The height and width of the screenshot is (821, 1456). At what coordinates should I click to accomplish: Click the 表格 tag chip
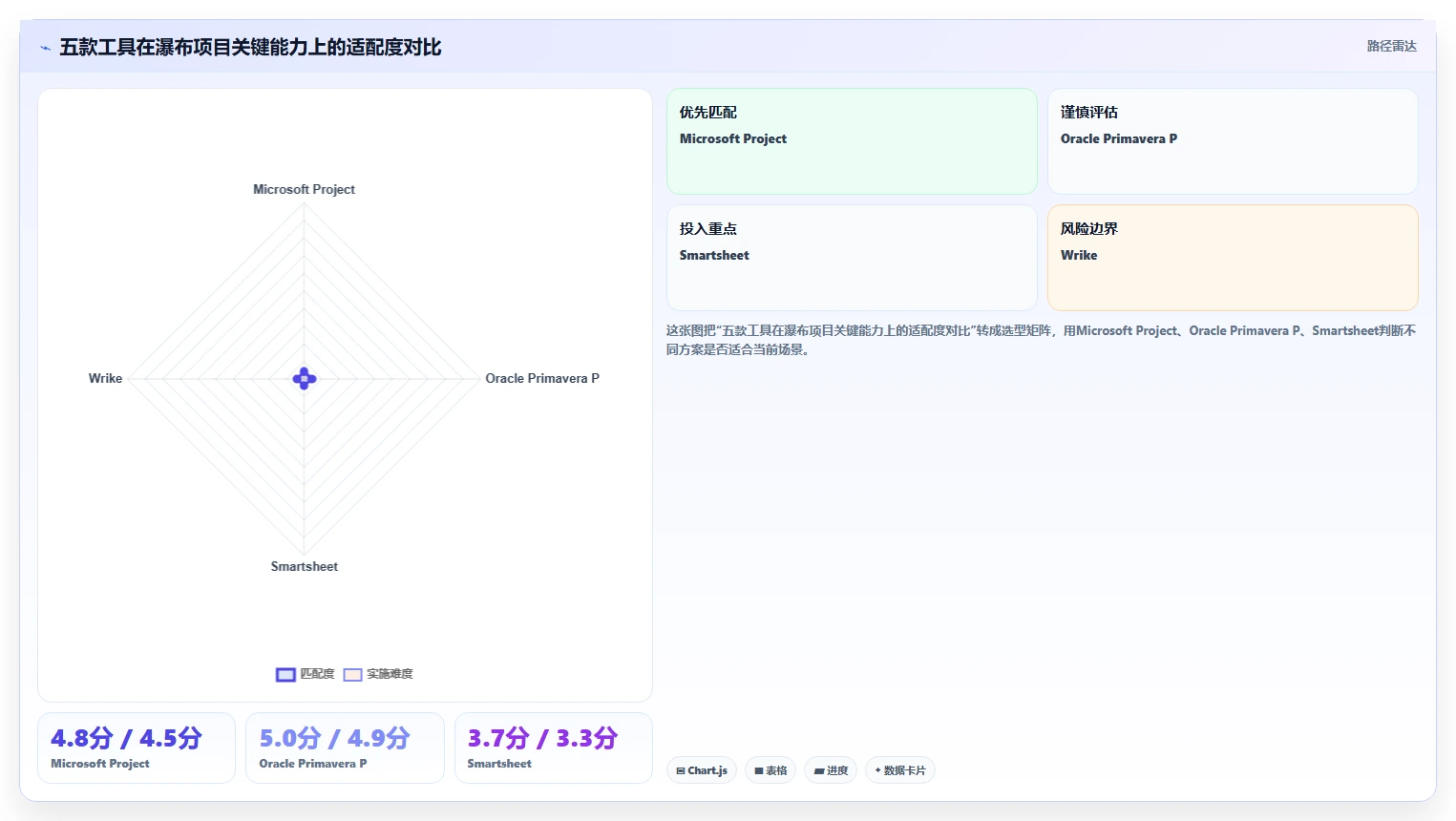pos(770,770)
